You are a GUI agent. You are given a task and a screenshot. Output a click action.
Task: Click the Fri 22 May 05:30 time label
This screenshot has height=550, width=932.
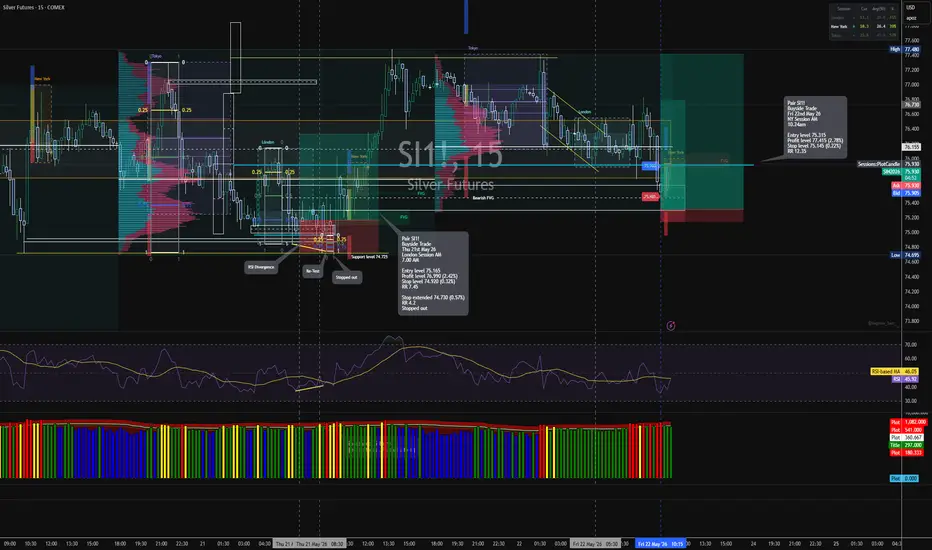point(596,544)
